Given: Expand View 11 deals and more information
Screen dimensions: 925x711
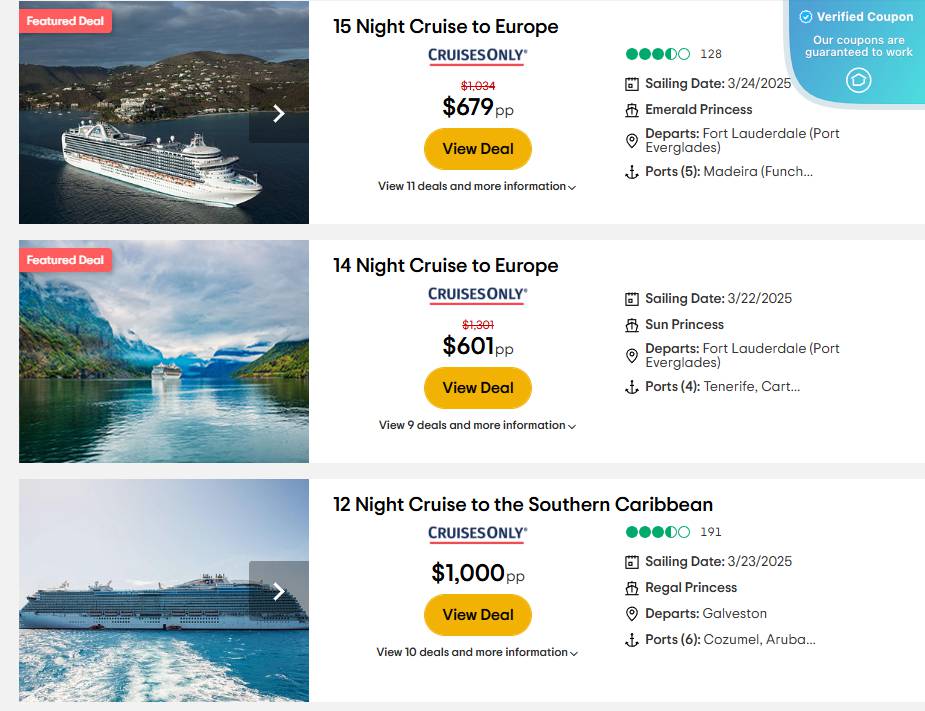Looking at the screenshot, I should [477, 186].
